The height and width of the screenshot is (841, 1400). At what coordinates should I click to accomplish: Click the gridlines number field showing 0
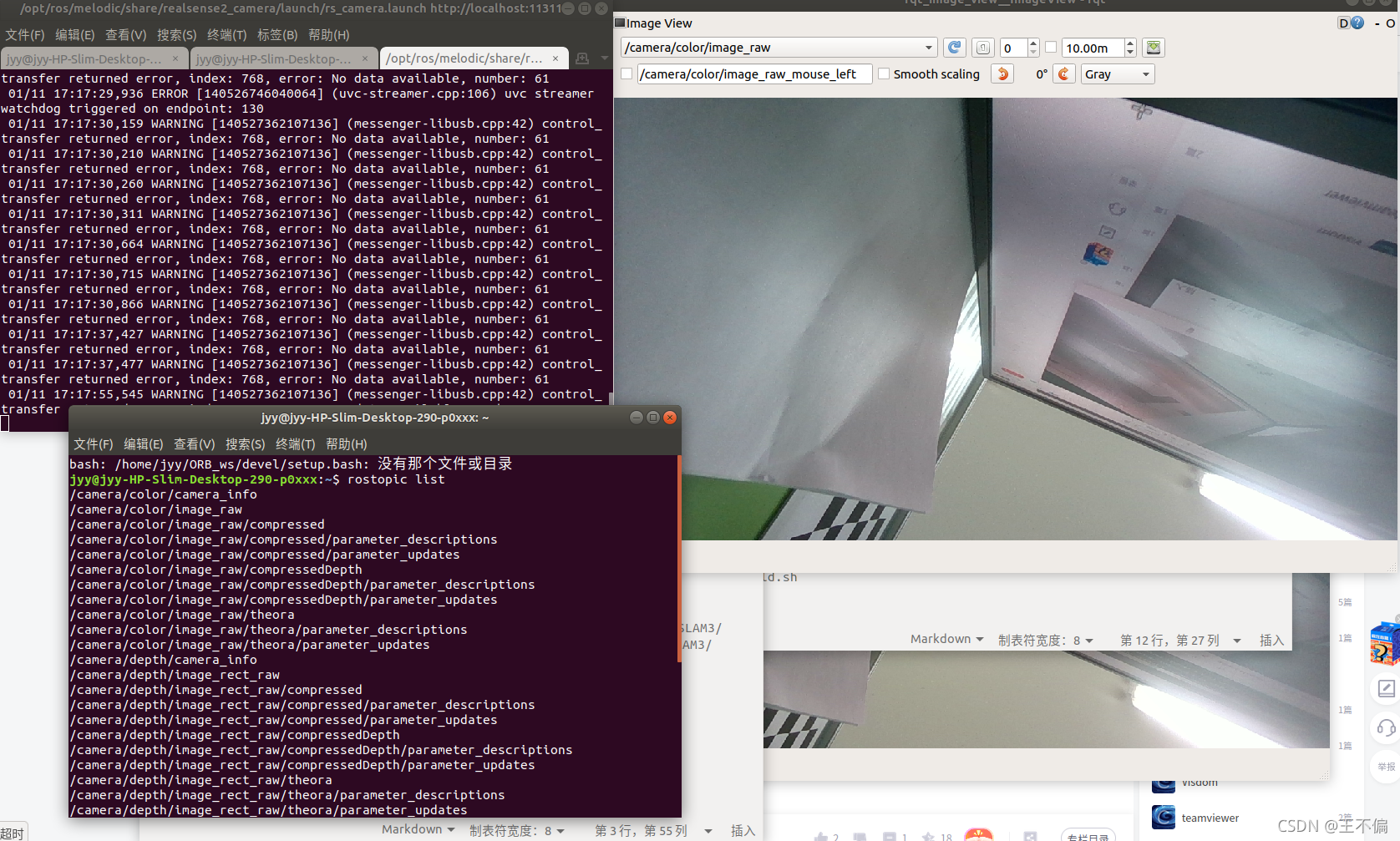point(1013,48)
